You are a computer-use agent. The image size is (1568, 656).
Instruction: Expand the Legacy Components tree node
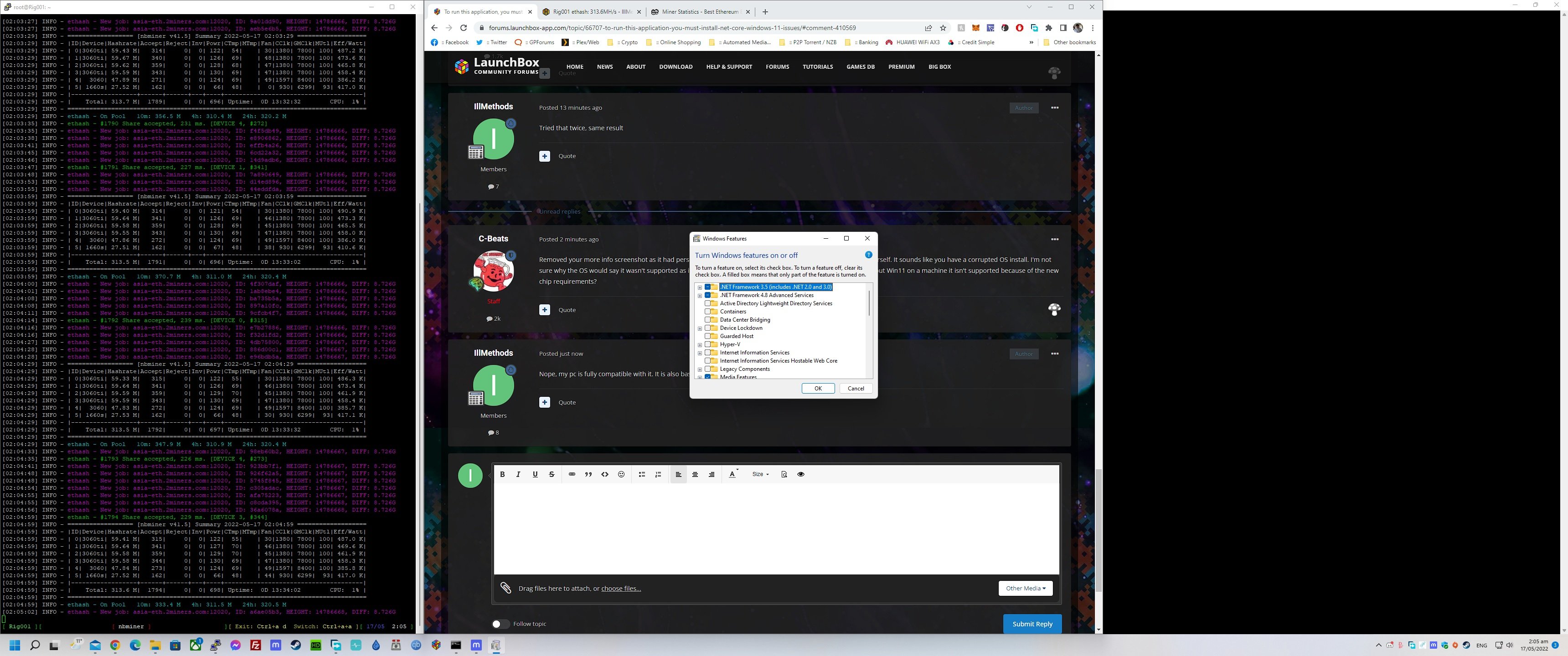(700, 369)
